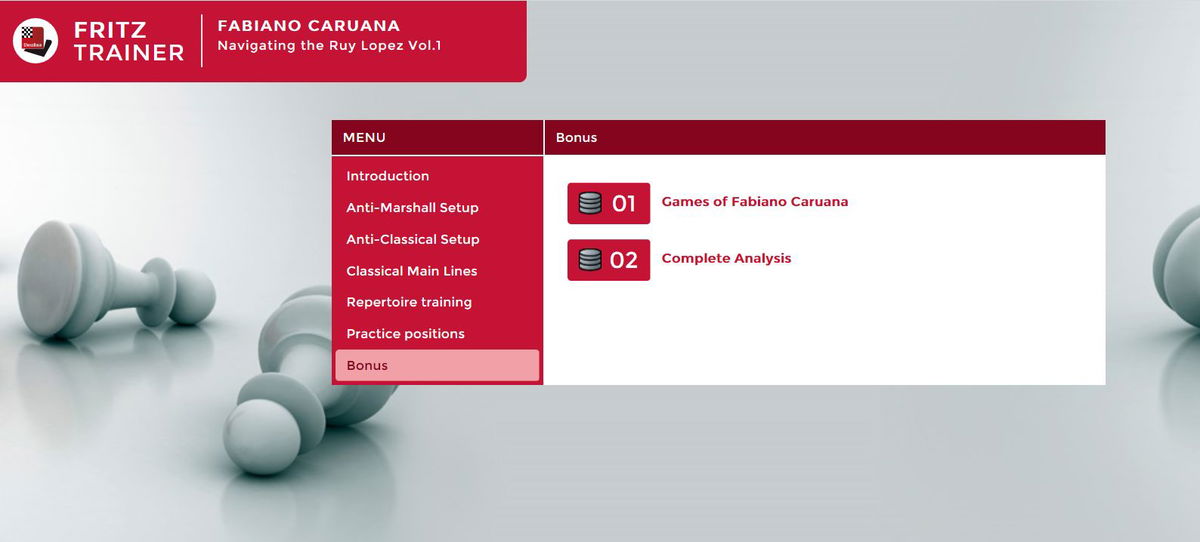Click the MENU header label
The width and height of the screenshot is (1200, 542).
(x=364, y=138)
